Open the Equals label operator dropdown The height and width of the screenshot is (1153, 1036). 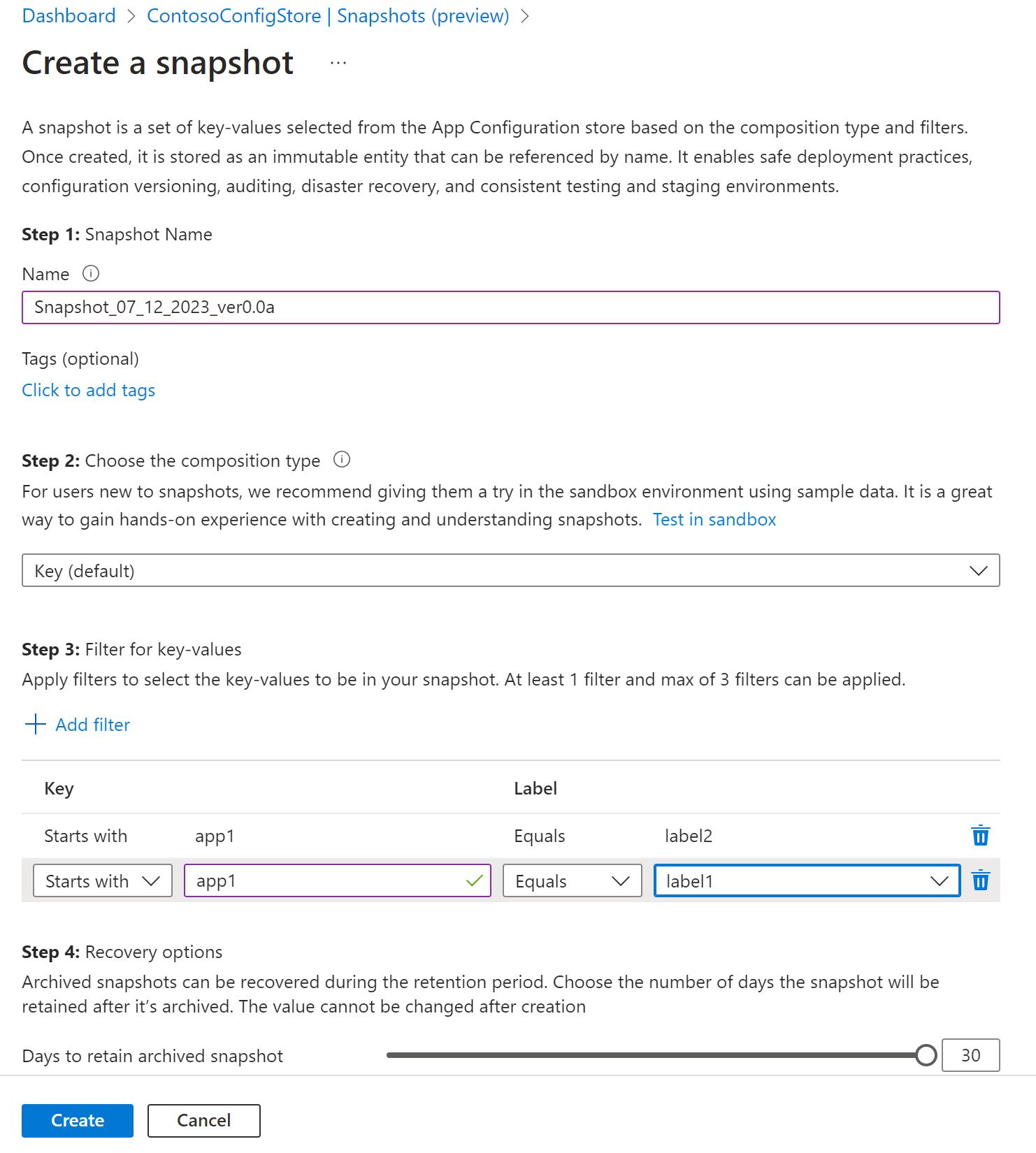pyautogui.click(x=572, y=881)
